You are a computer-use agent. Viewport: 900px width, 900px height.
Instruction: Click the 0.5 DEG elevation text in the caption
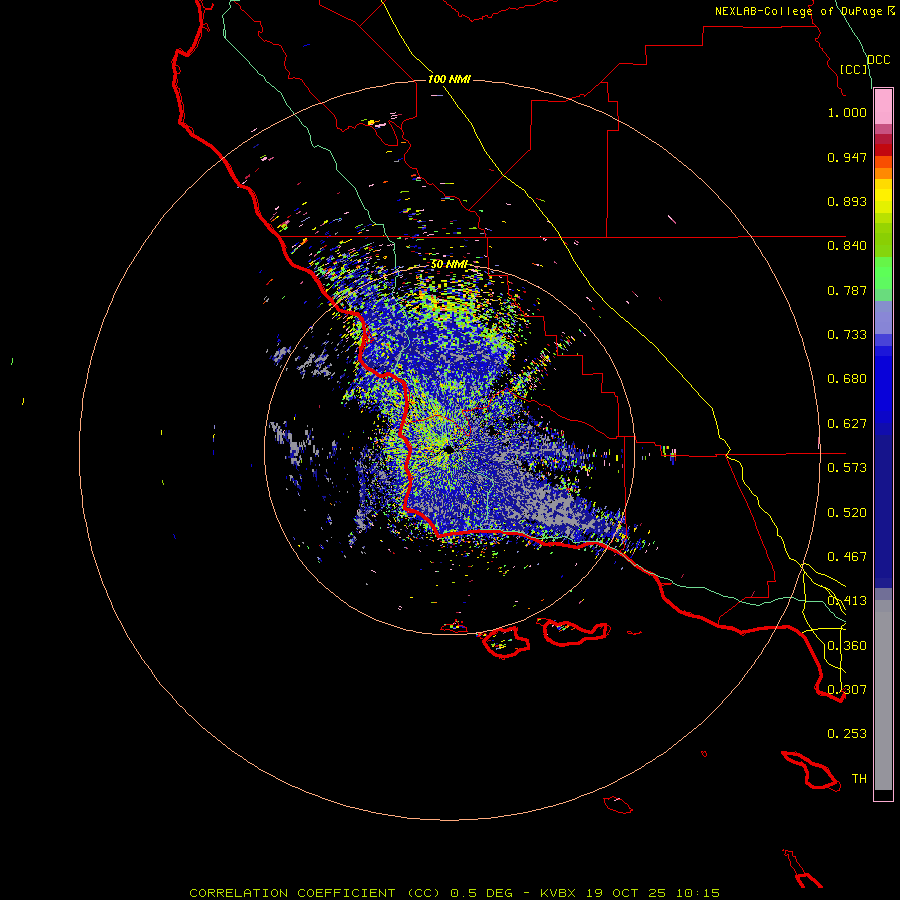482,893
